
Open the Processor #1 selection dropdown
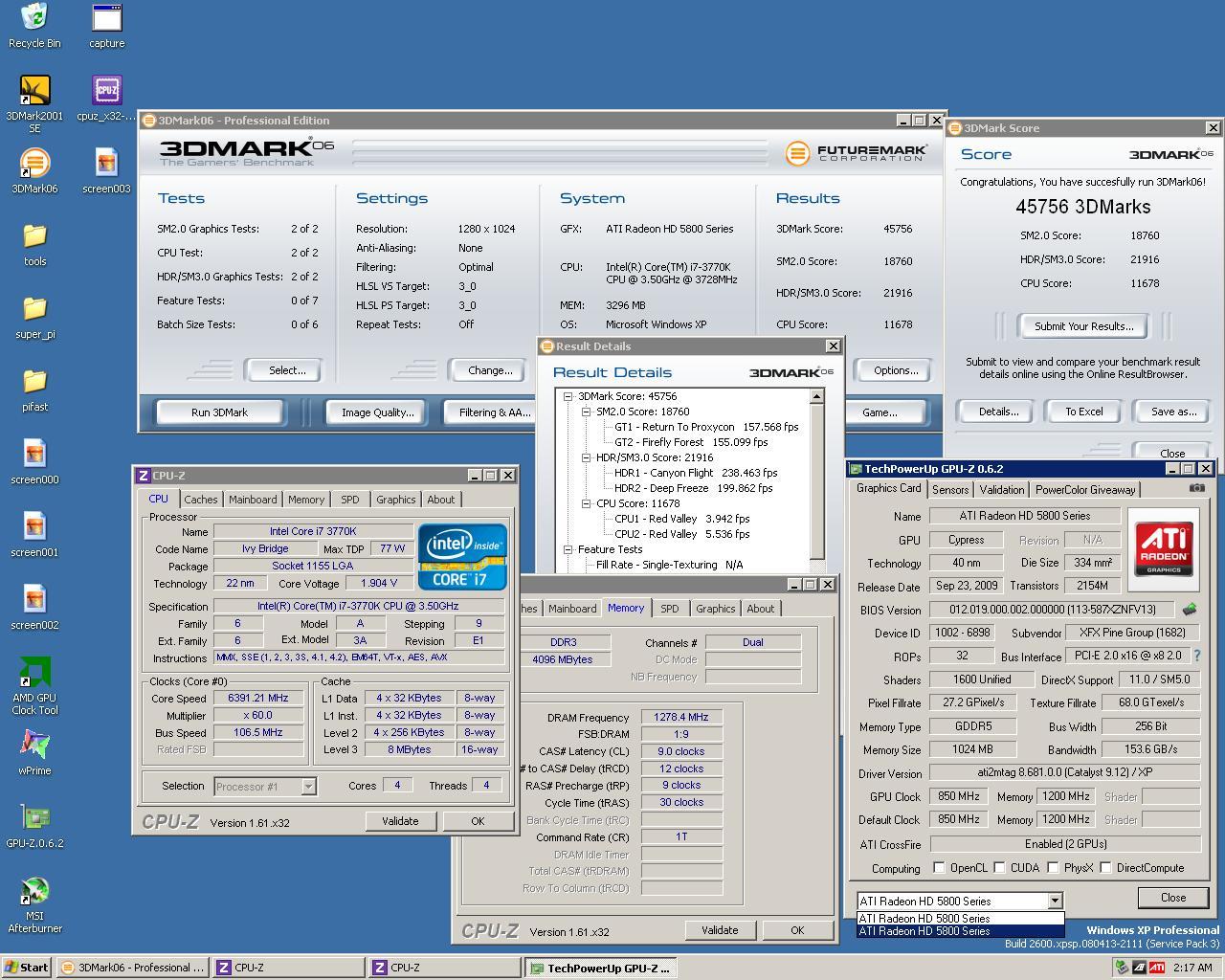tap(308, 787)
